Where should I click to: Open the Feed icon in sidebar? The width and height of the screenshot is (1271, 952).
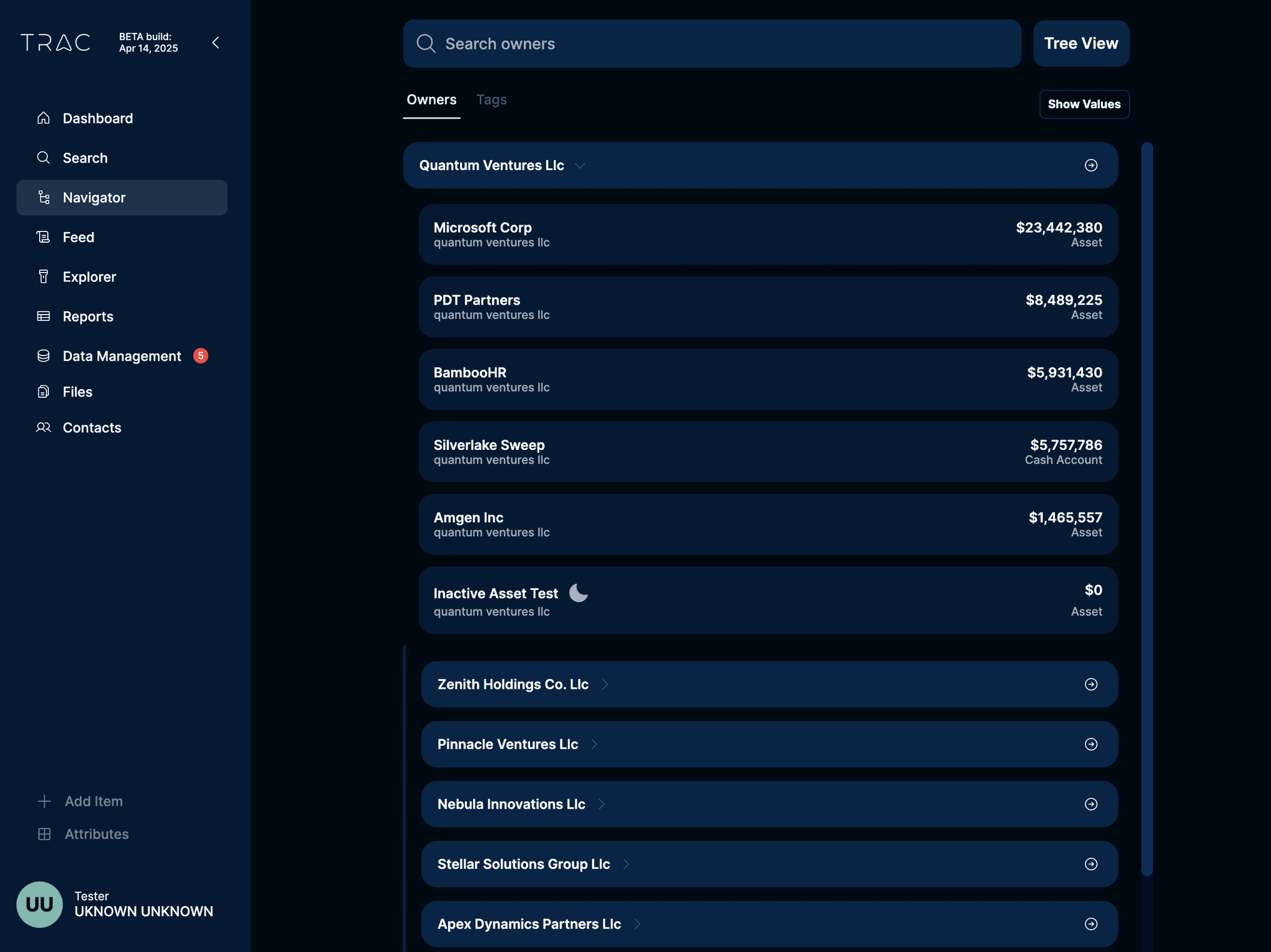click(x=43, y=237)
